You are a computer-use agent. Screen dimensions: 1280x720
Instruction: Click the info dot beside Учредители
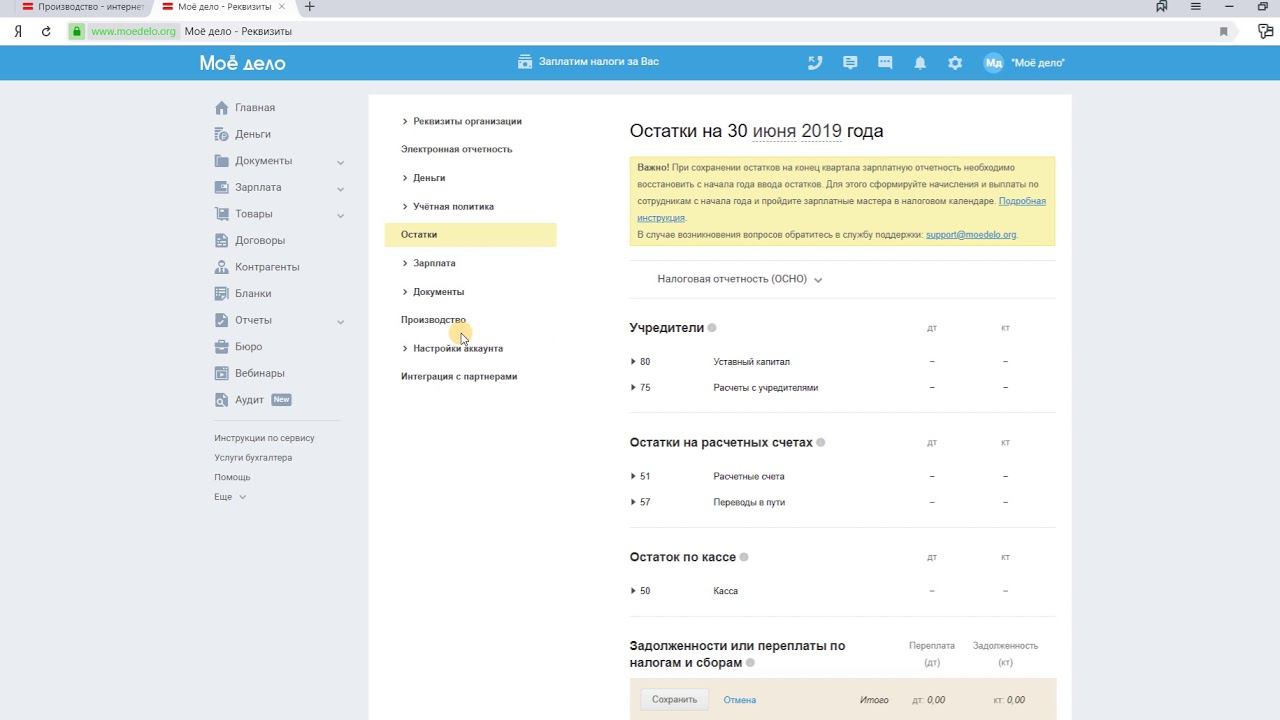[x=712, y=328]
